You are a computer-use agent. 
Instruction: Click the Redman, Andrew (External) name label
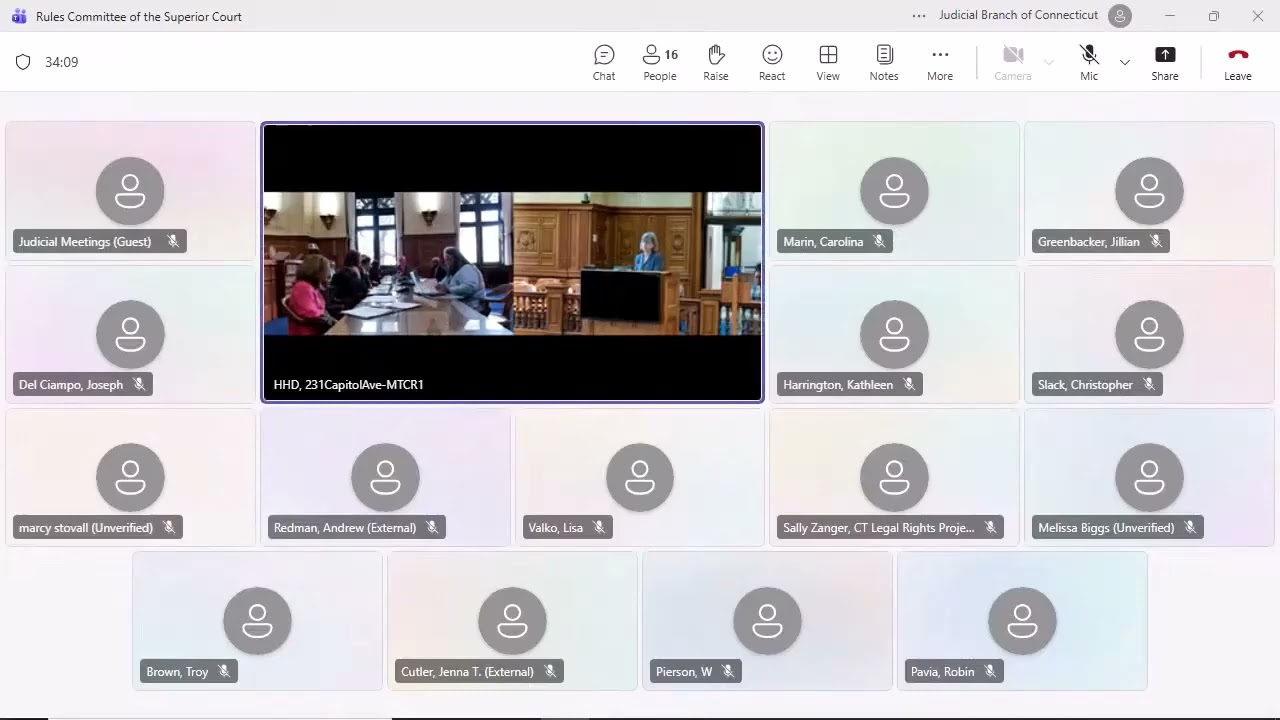(x=345, y=527)
